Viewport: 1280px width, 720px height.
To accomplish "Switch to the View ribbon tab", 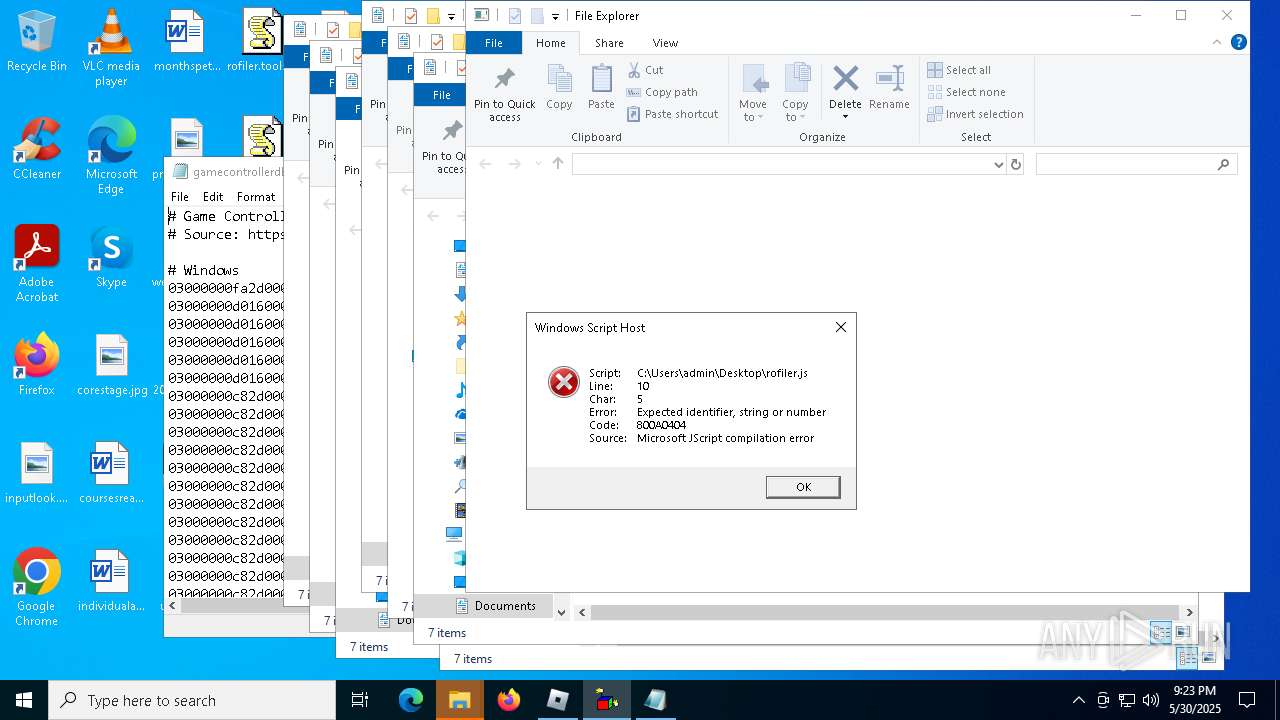I will click(x=665, y=43).
